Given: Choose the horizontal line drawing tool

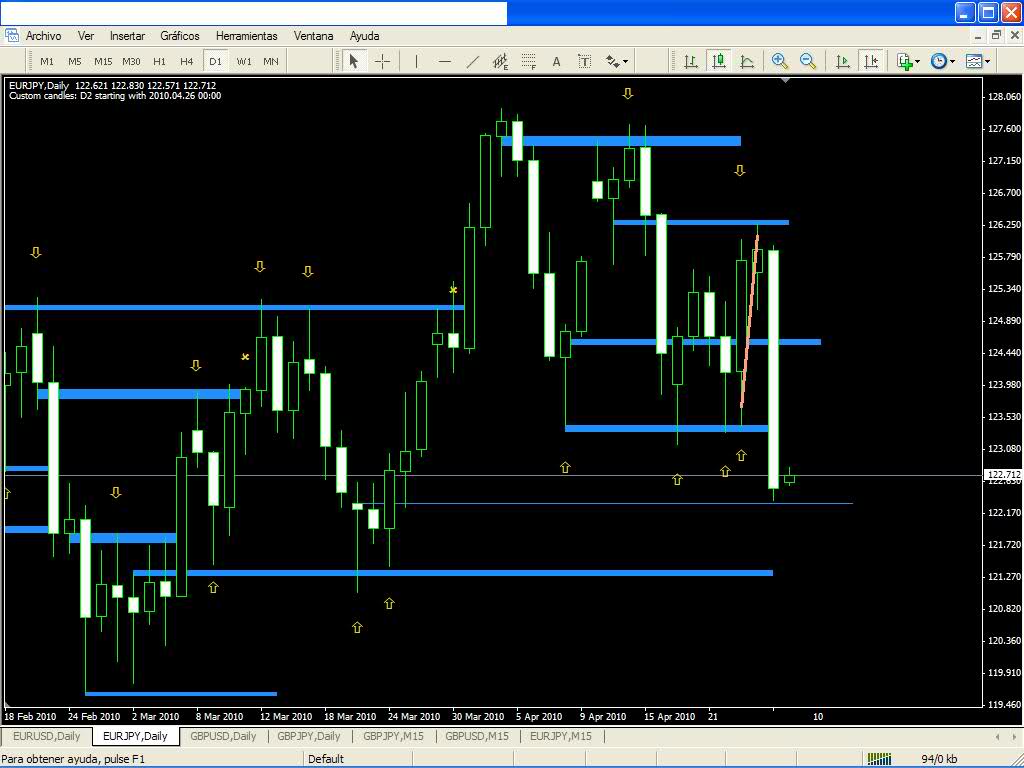Looking at the screenshot, I should point(445,61).
